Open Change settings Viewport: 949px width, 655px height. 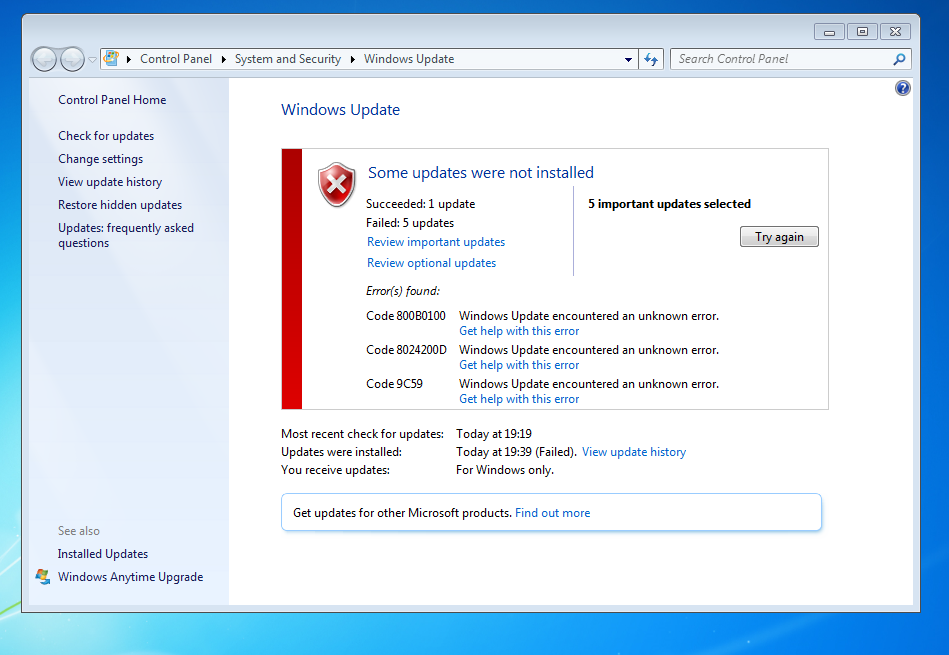click(x=100, y=159)
